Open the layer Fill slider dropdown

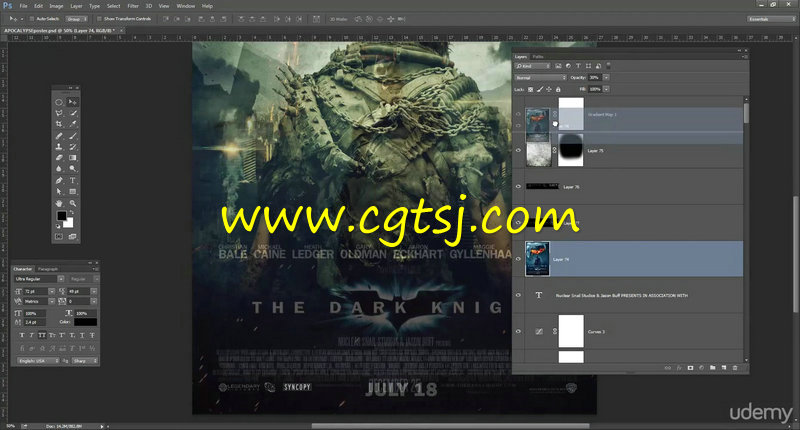[x=607, y=89]
